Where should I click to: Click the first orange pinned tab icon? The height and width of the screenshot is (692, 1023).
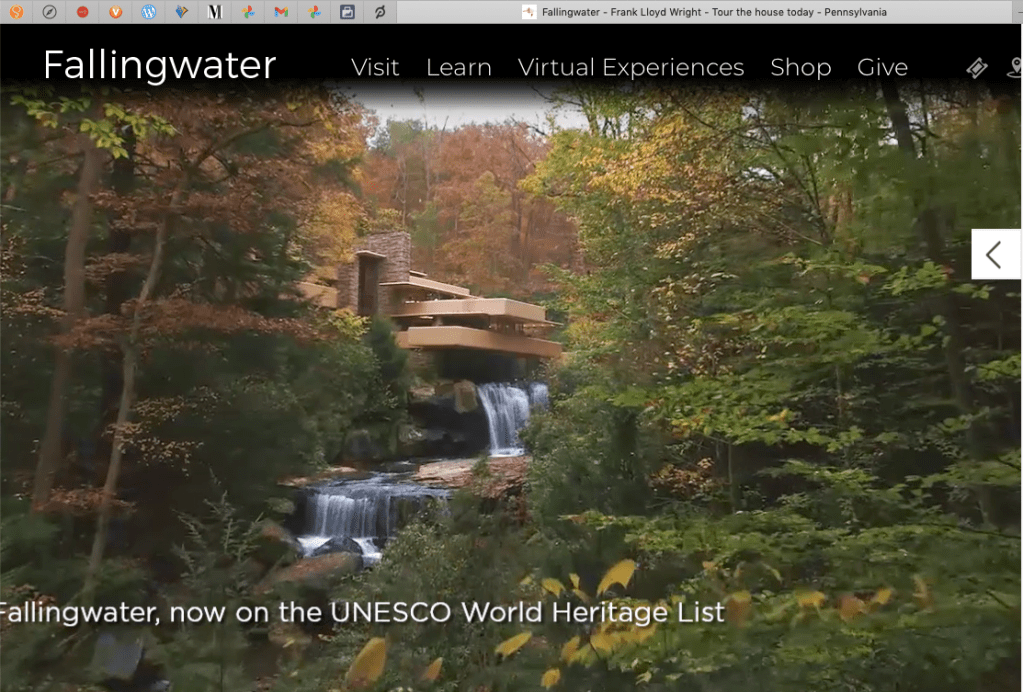tap(17, 12)
